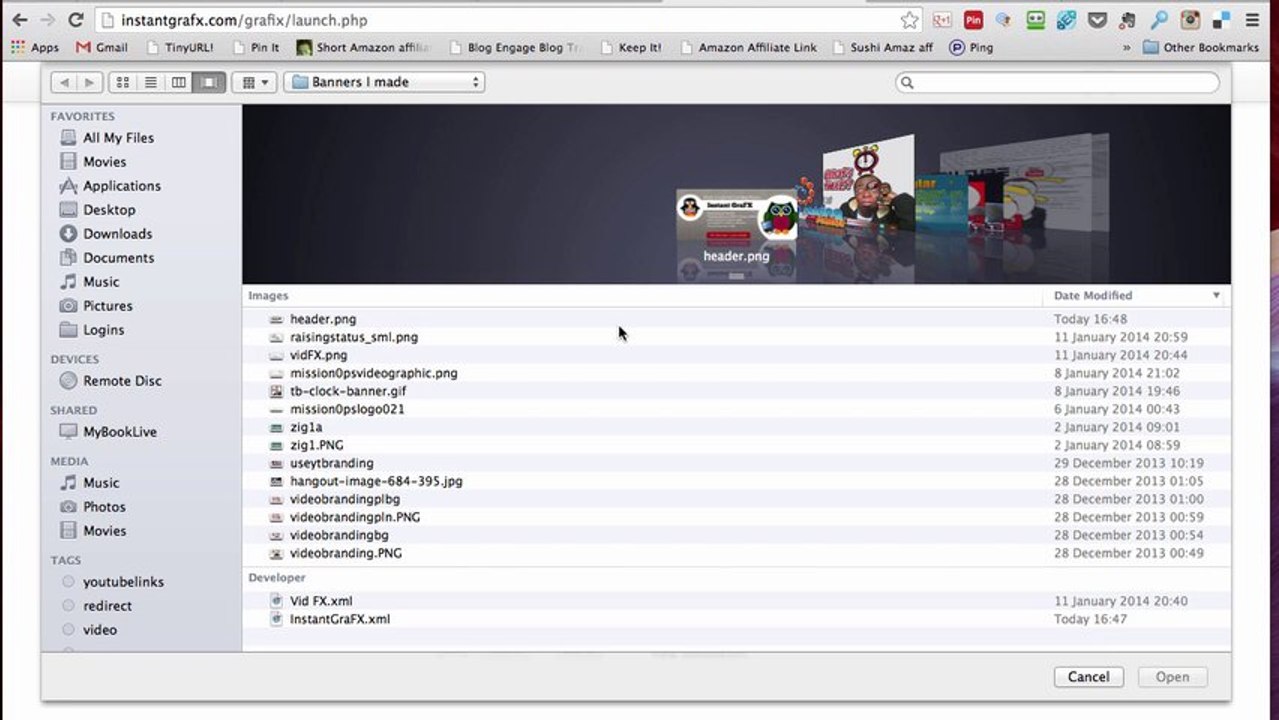Open the Amazon Affiliate Link bookmark
This screenshot has height=720, width=1279.
pos(748,47)
